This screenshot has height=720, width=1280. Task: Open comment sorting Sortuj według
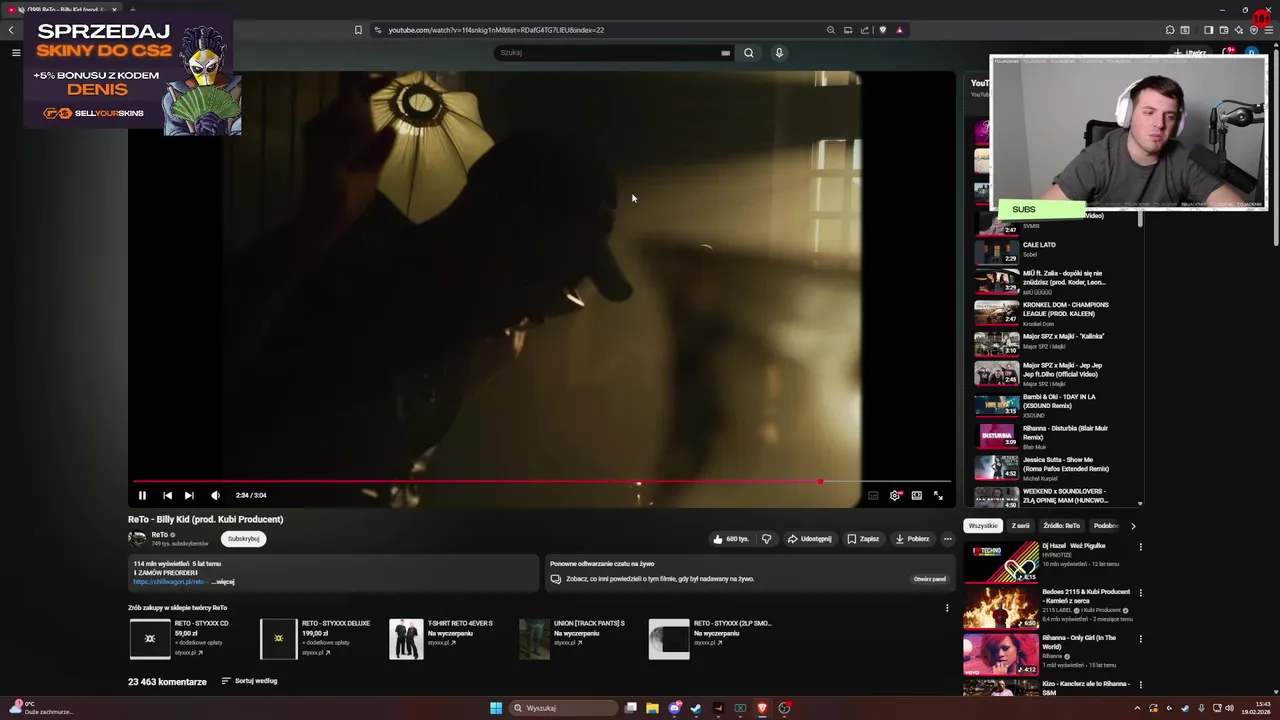click(x=249, y=681)
